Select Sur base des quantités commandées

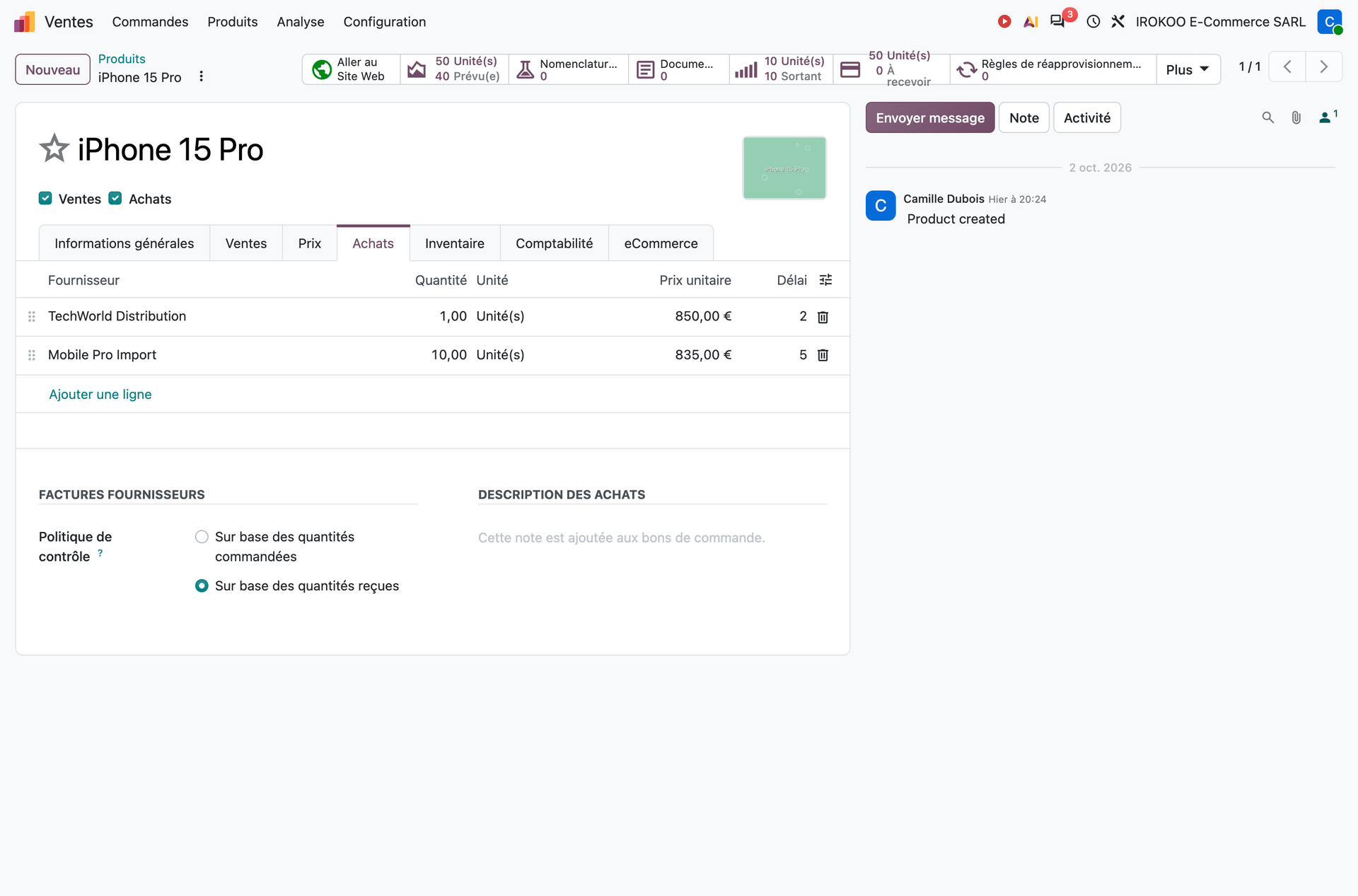coord(202,537)
